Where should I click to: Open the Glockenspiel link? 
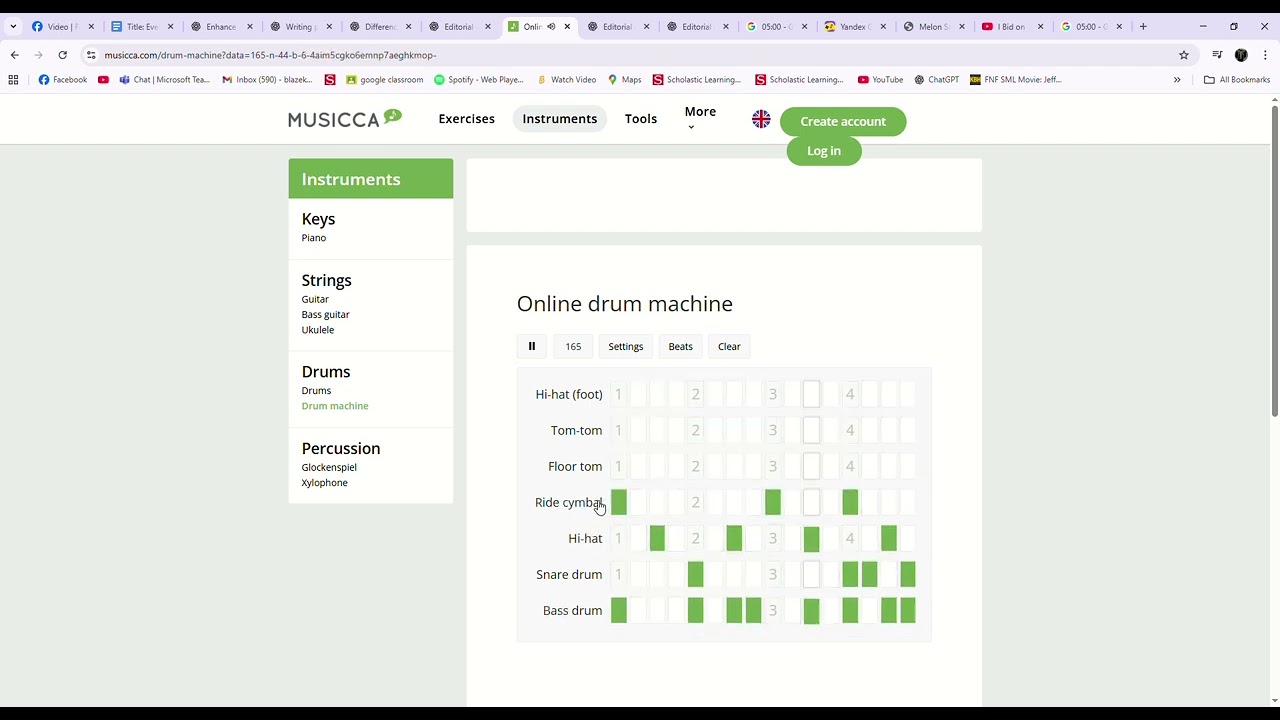tap(329, 467)
